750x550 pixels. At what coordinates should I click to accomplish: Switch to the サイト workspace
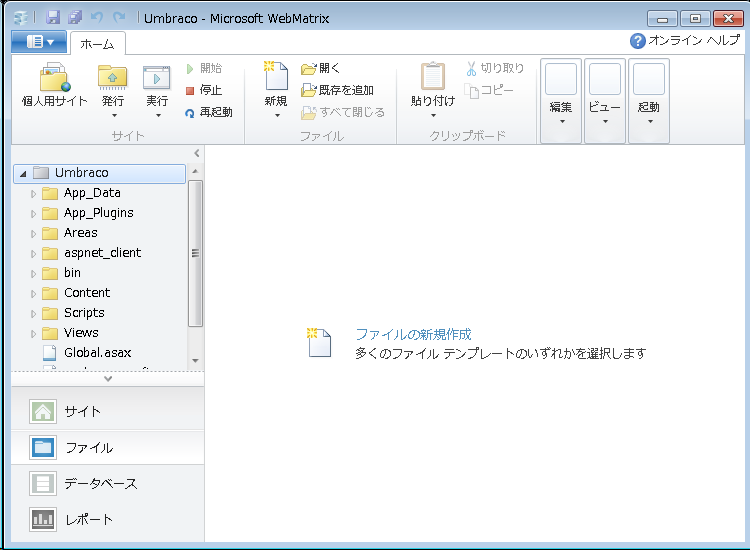[x=108, y=411]
